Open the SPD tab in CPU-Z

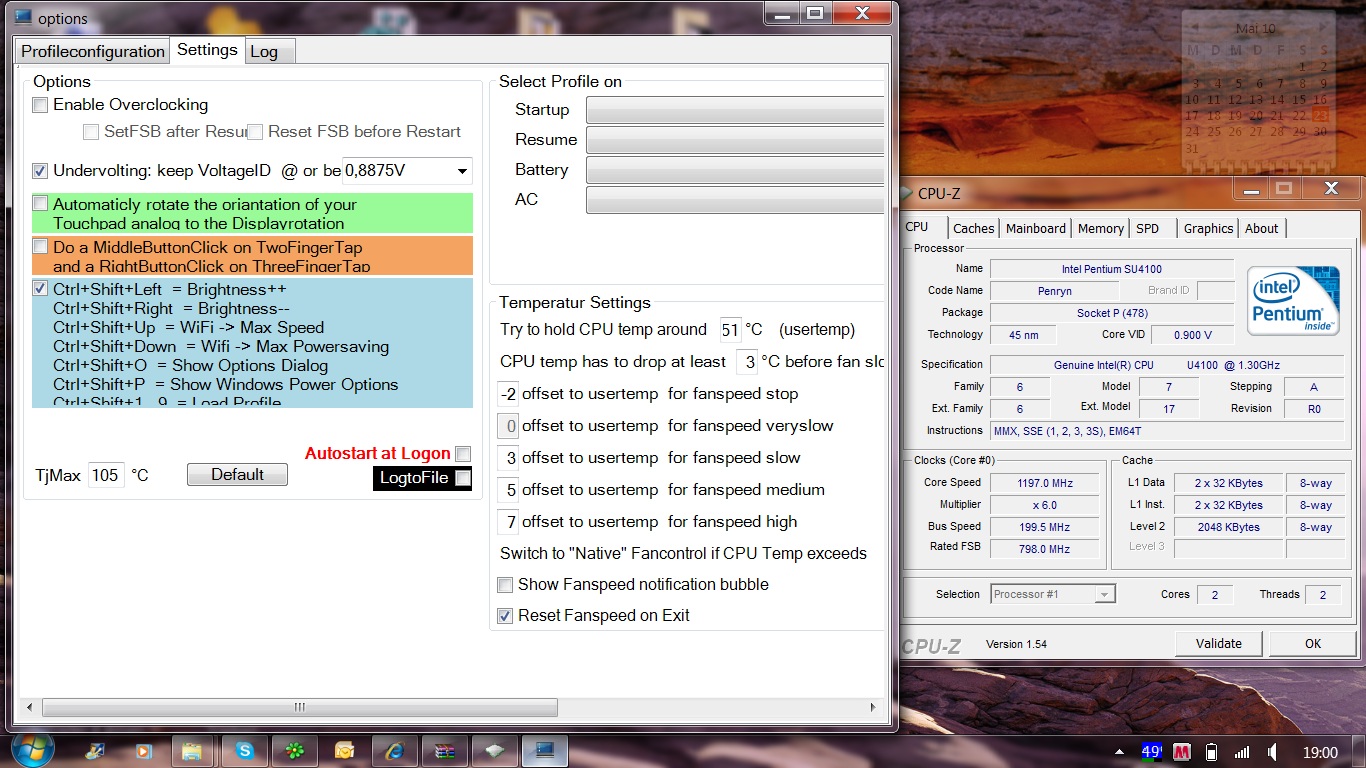[x=1148, y=228]
